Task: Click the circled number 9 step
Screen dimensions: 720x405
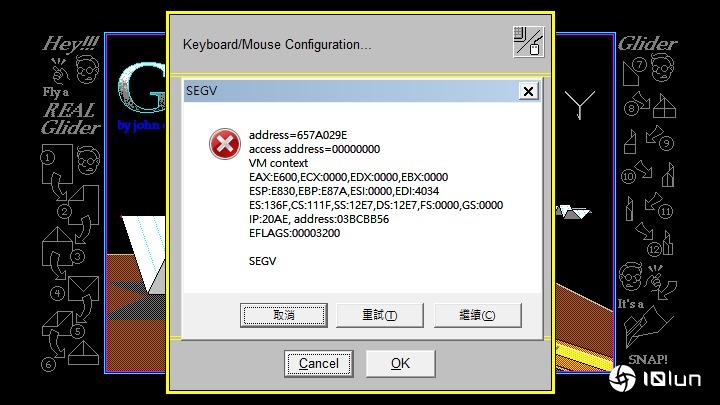Action: pos(666,144)
